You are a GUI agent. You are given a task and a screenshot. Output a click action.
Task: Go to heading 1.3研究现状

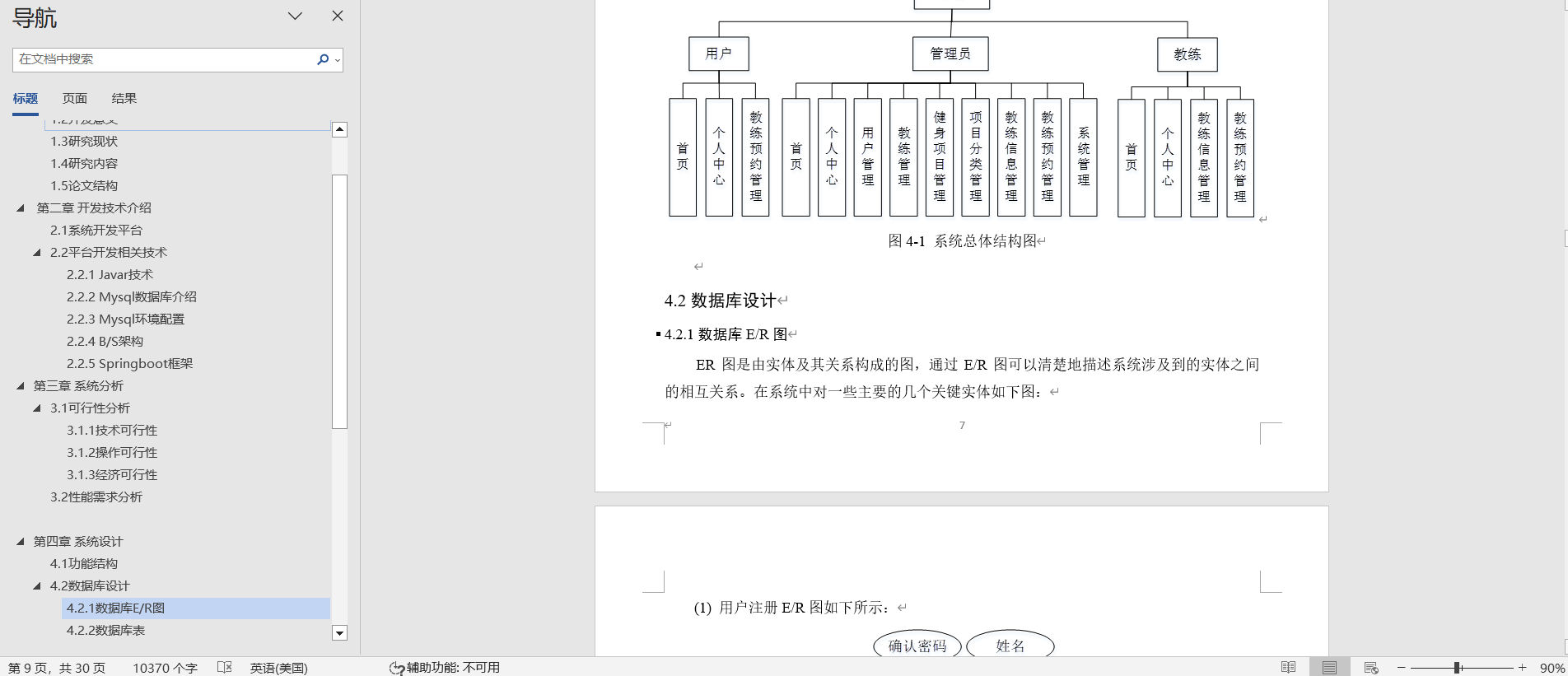click(x=84, y=142)
